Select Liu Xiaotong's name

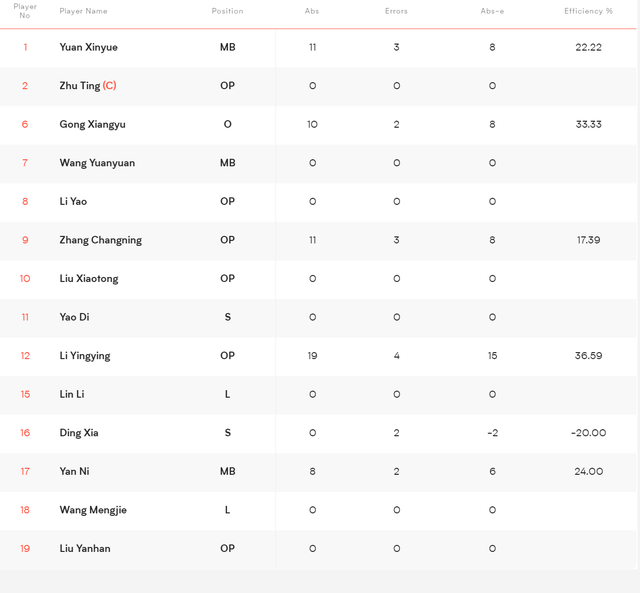[x=88, y=278]
